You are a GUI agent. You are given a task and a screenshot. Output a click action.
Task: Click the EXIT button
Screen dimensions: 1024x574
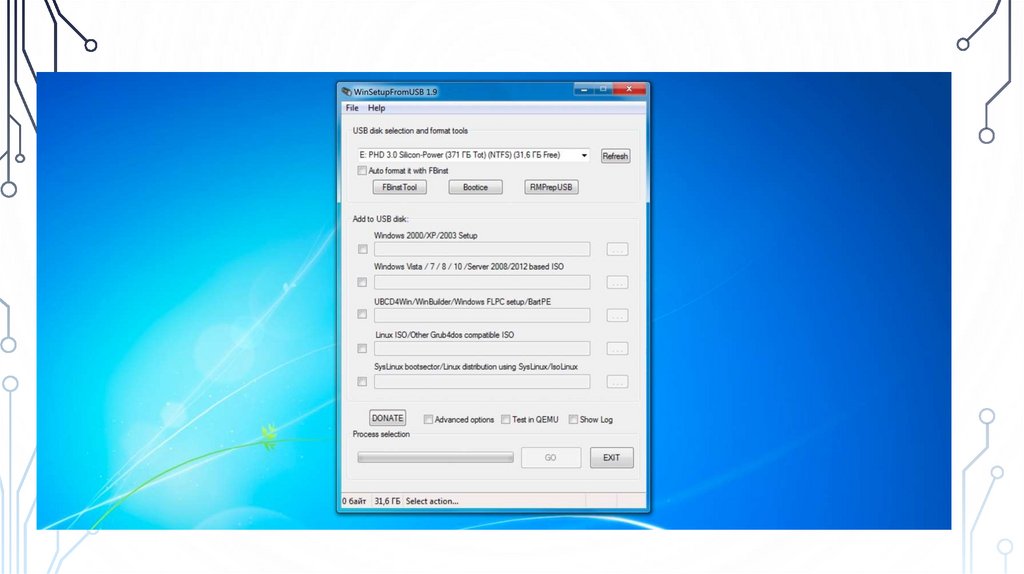point(611,458)
